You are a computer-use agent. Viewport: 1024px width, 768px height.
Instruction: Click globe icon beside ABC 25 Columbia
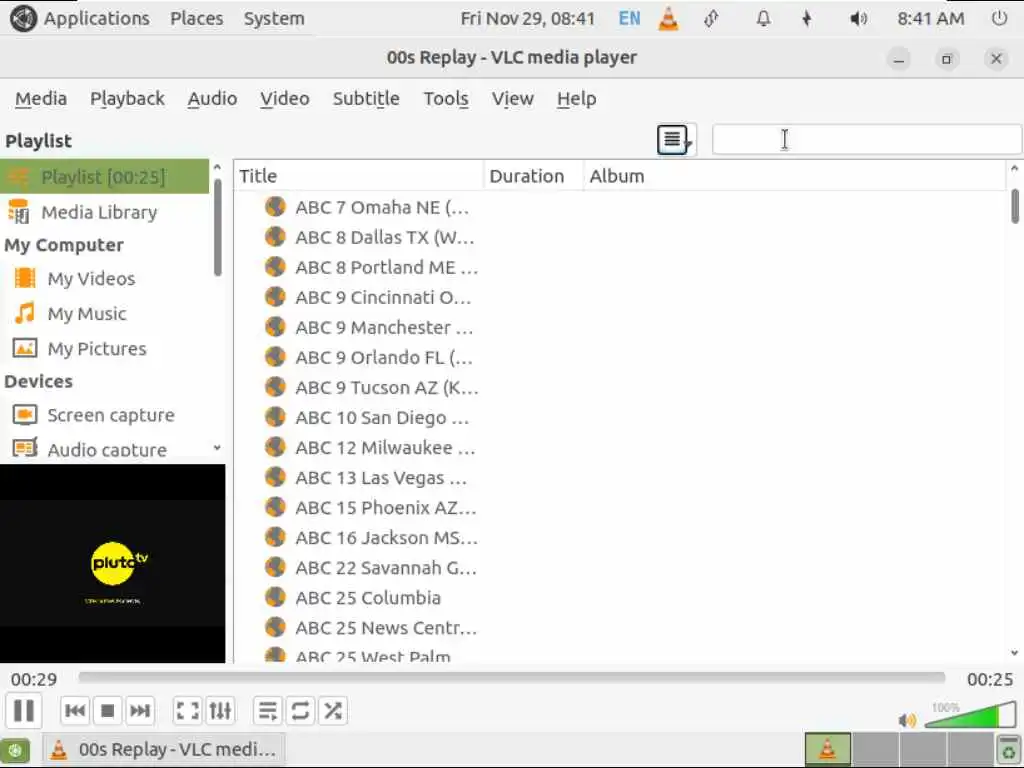click(276, 597)
